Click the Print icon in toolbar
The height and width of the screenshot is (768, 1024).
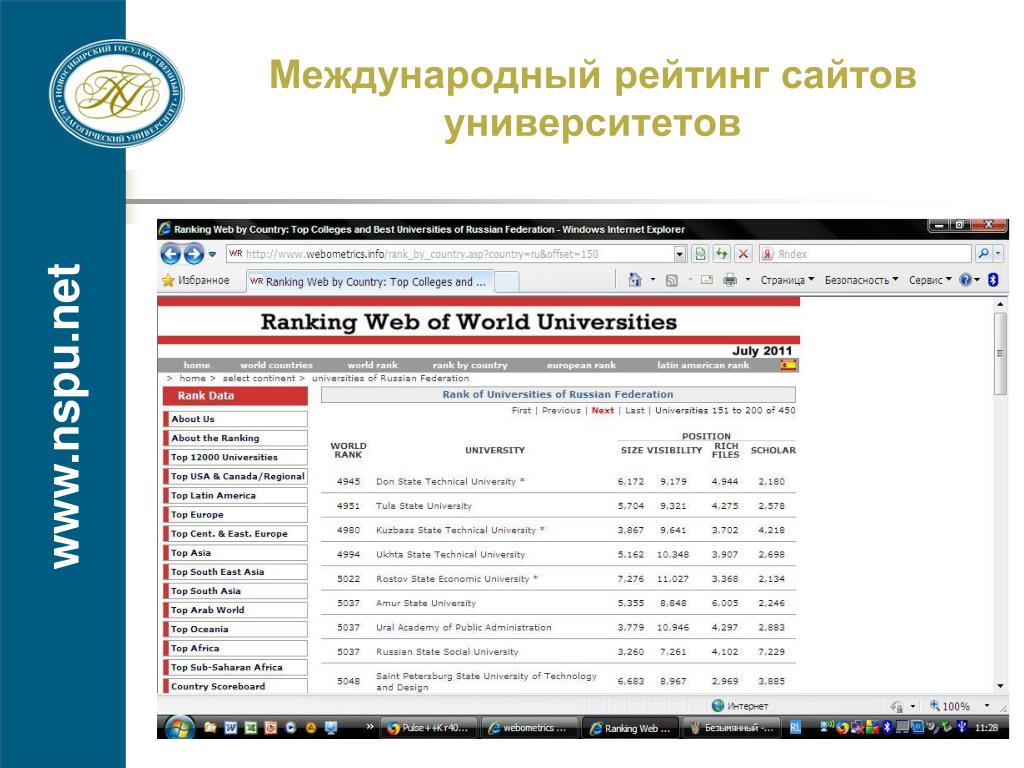730,281
